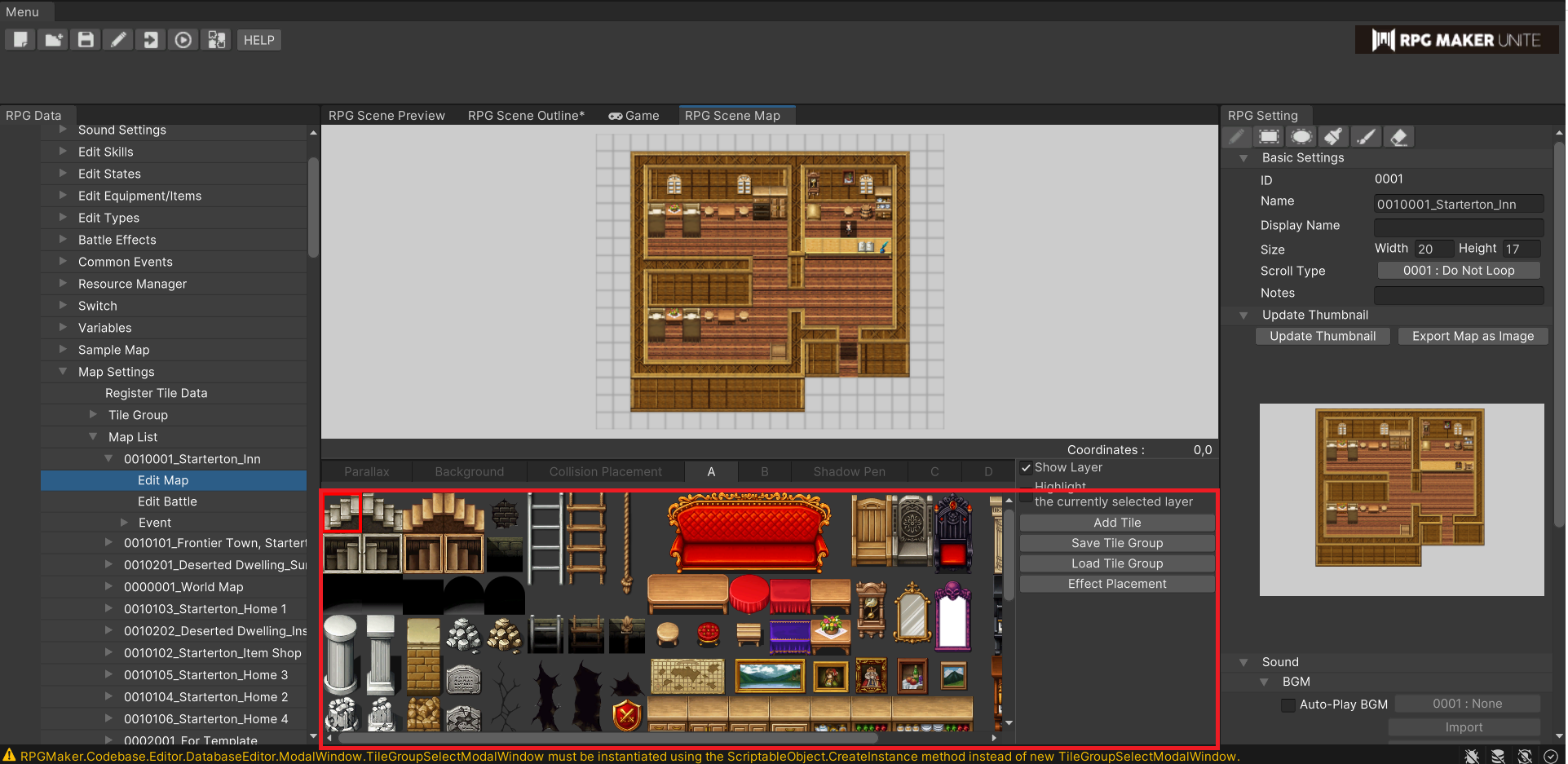The width and height of the screenshot is (1568, 764).
Task: Expand the Sound Settings tree arrow
Action: [63, 130]
